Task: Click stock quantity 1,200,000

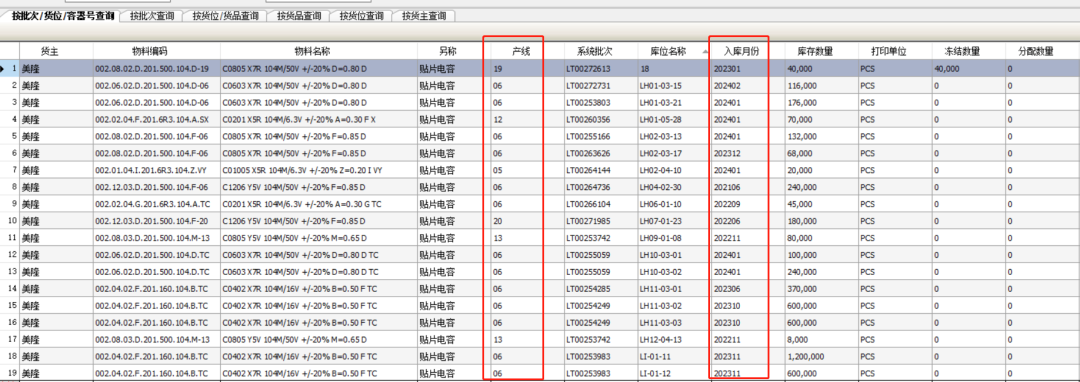Action: click(805, 356)
